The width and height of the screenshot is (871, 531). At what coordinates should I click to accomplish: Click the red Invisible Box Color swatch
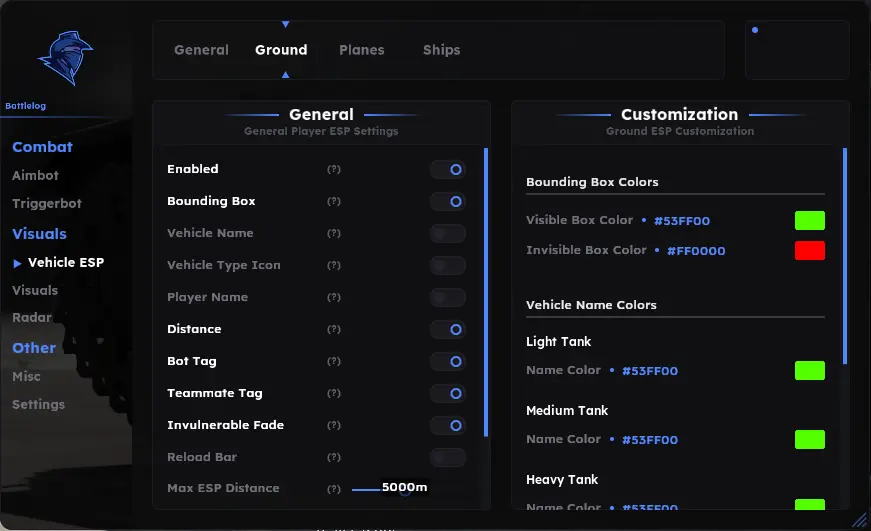[809, 251]
